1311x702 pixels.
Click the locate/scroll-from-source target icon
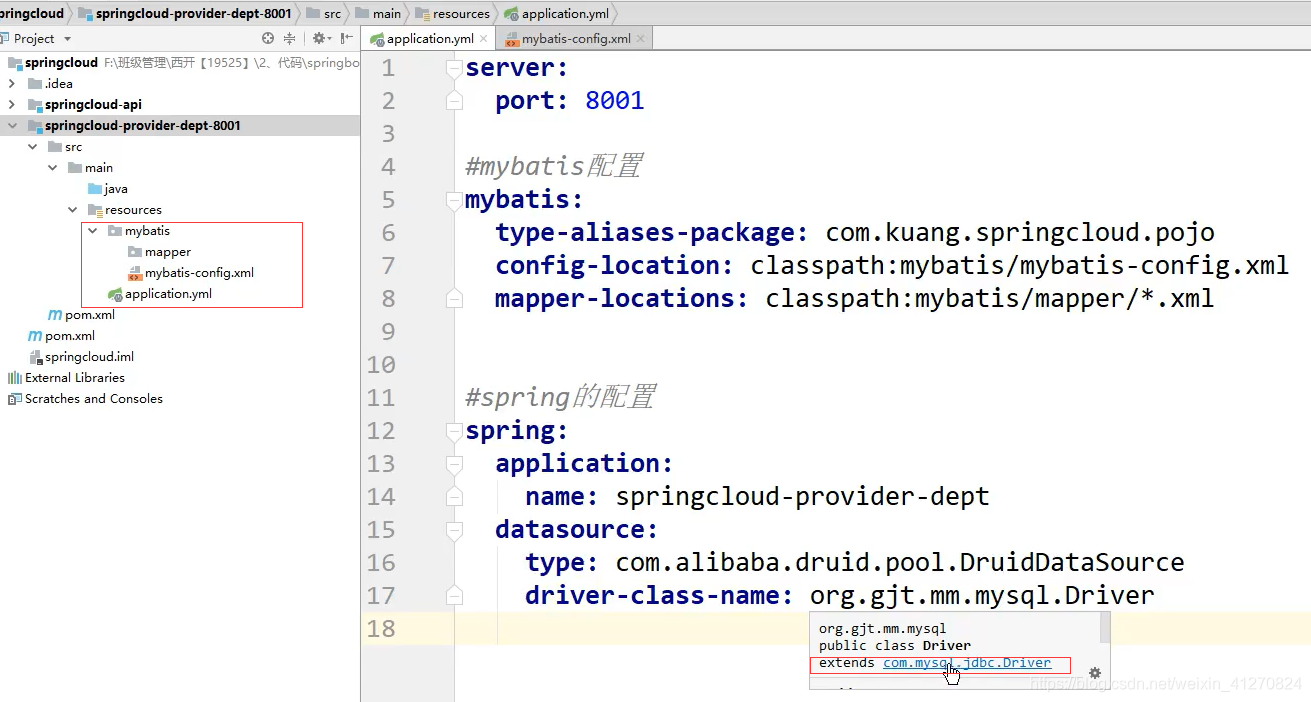coord(268,38)
